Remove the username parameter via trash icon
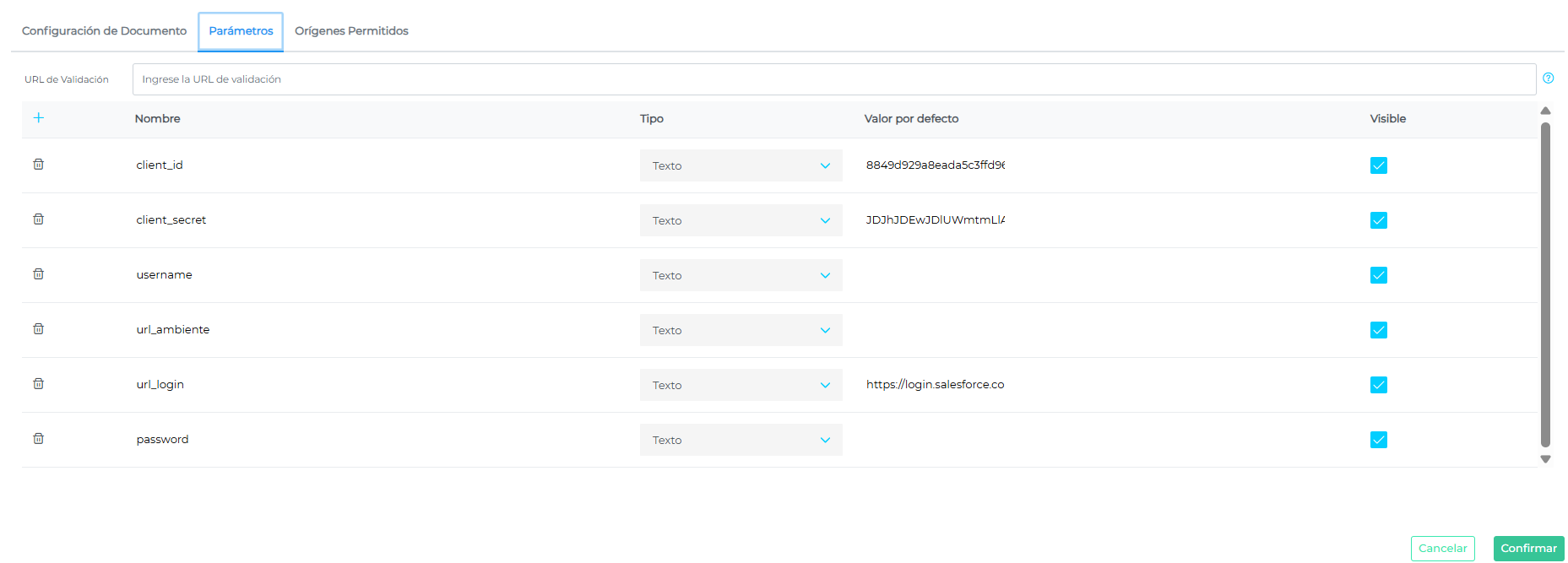Viewport: 1568px width, 563px height. (39, 274)
